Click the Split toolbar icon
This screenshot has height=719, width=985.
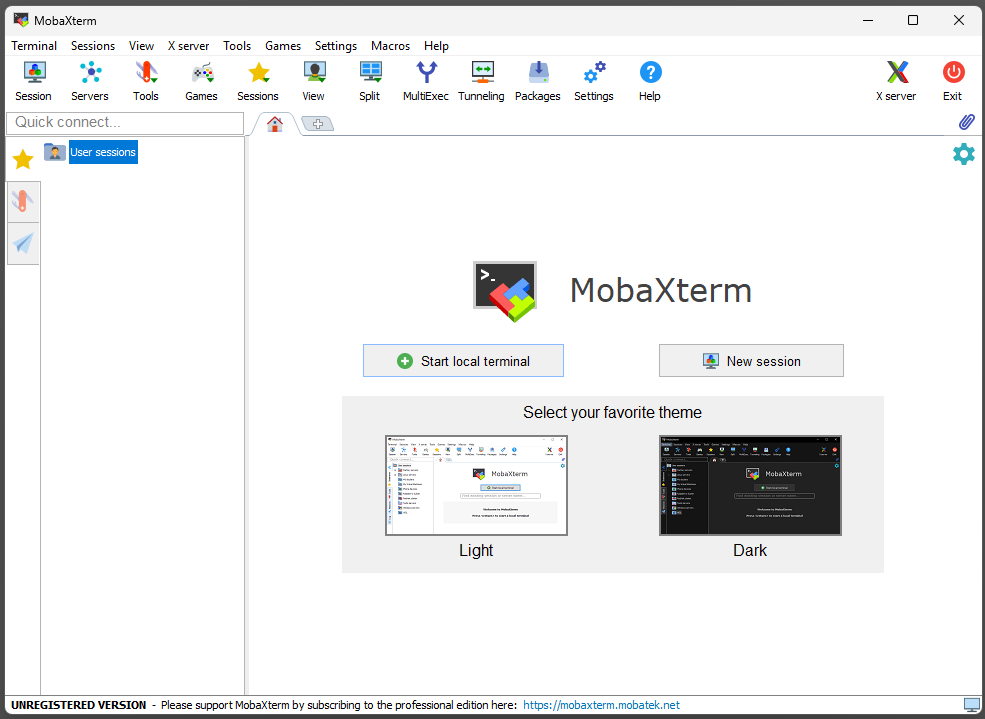coord(370,81)
